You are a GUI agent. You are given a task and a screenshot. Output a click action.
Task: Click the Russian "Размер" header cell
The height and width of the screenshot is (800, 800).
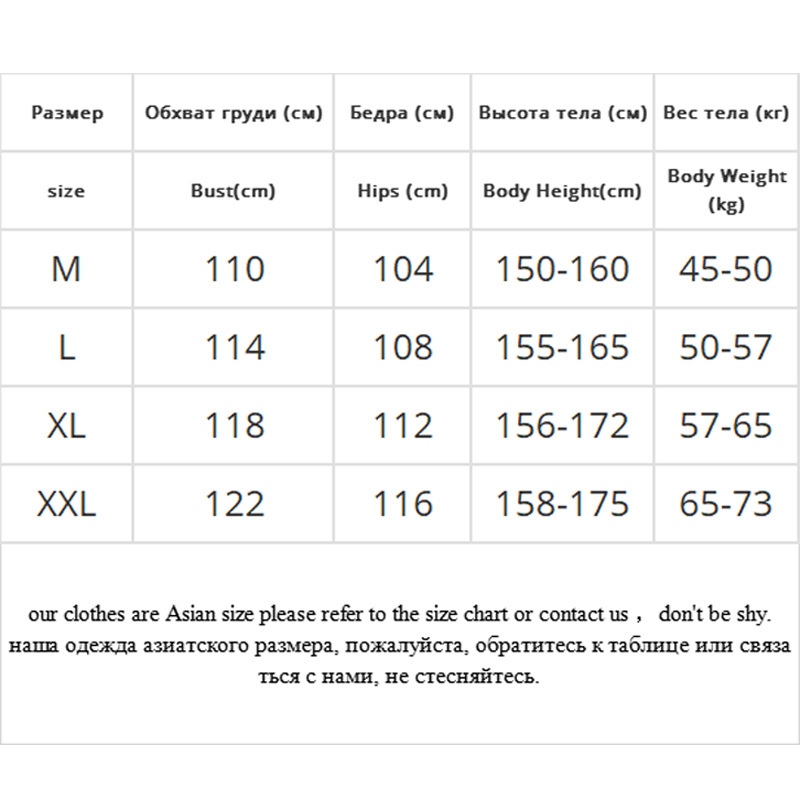(x=67, y=113)
